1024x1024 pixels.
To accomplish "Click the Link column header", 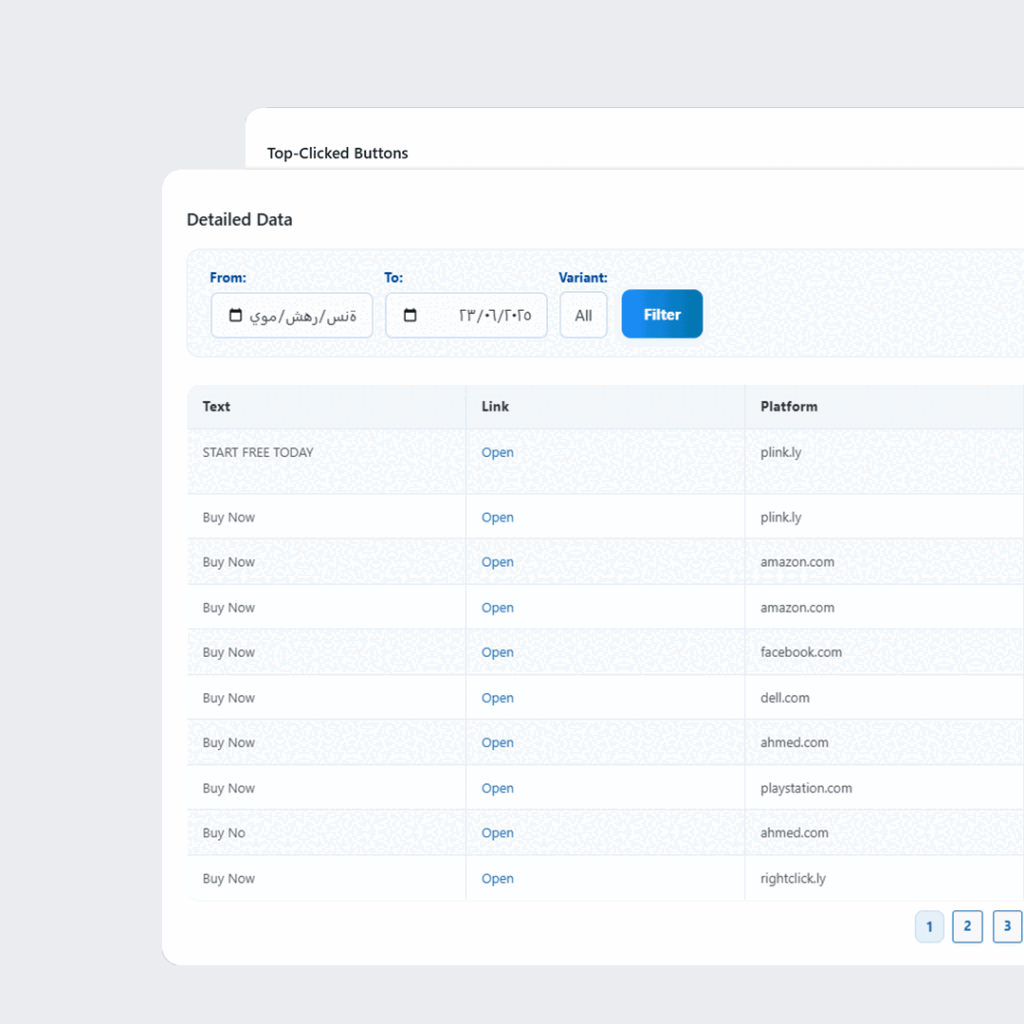I will click(x=495, y=407).
